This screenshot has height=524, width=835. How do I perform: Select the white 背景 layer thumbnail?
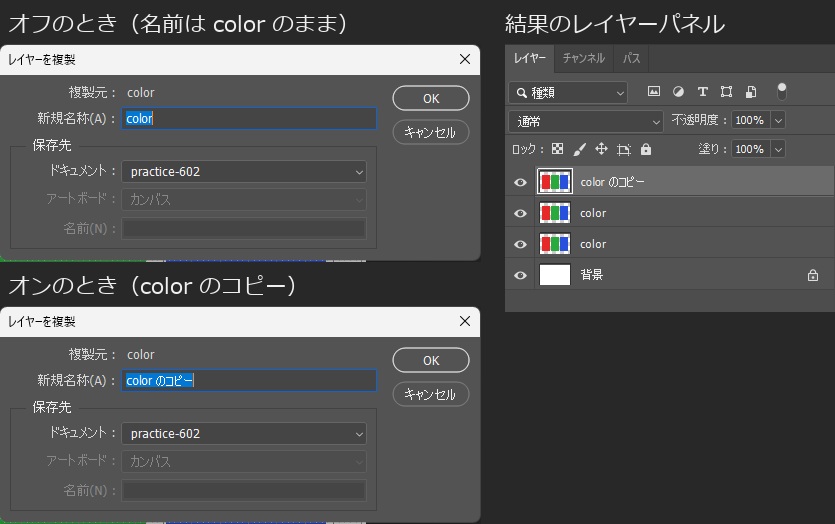tap(555, 275)
